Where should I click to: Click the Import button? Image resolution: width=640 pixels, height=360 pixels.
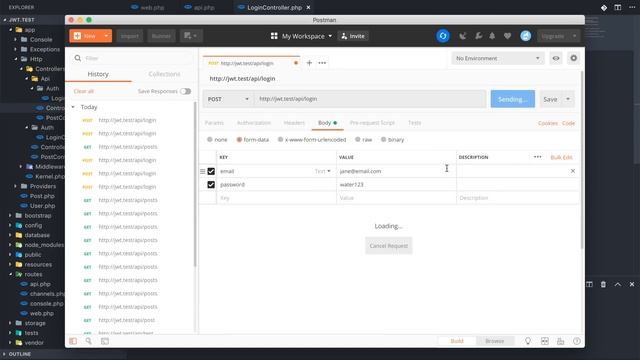(130, 36)
